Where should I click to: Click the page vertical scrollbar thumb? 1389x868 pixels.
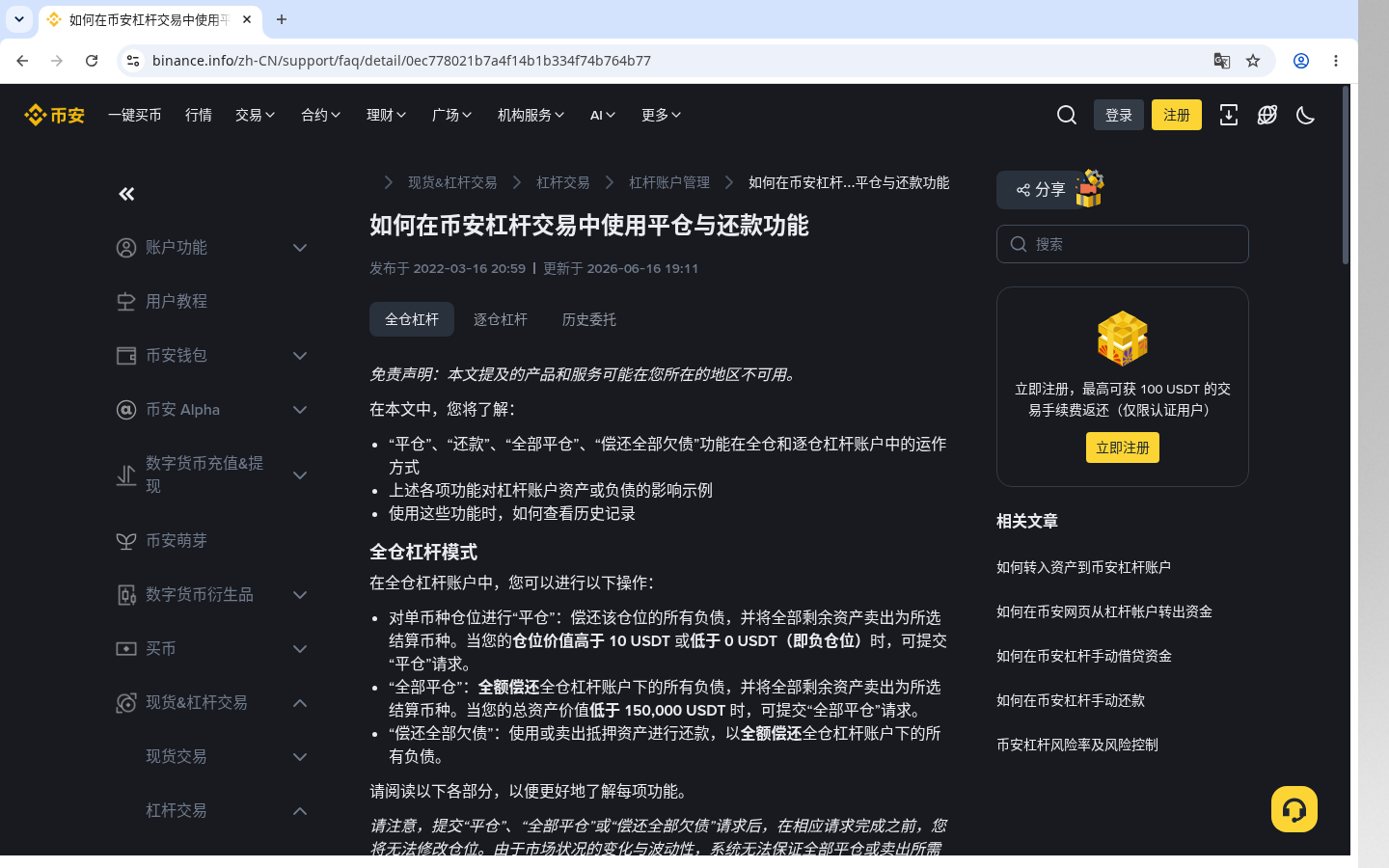[x=1346, y=176]
